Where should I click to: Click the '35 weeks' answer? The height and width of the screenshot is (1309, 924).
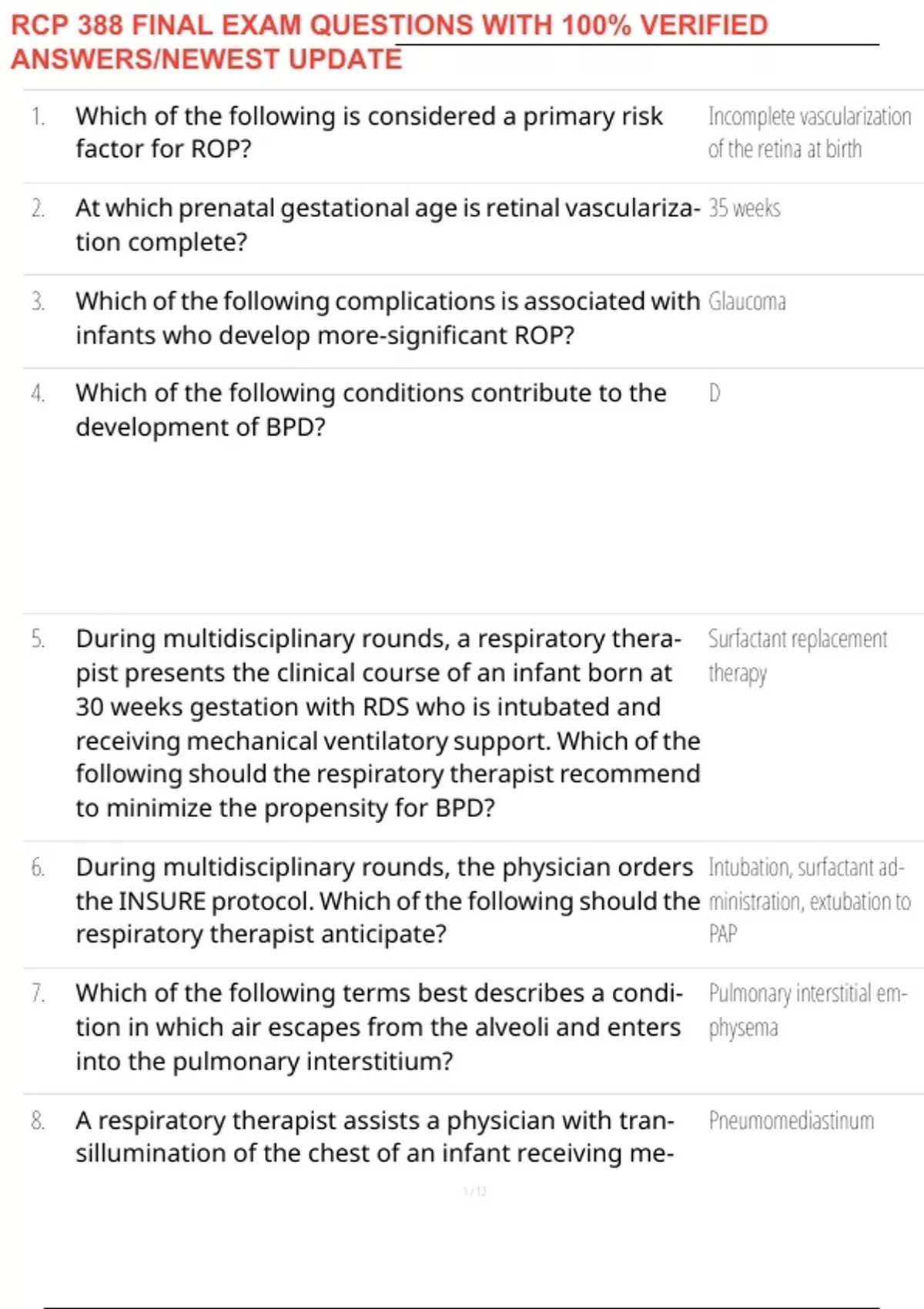tap(744, 209)
